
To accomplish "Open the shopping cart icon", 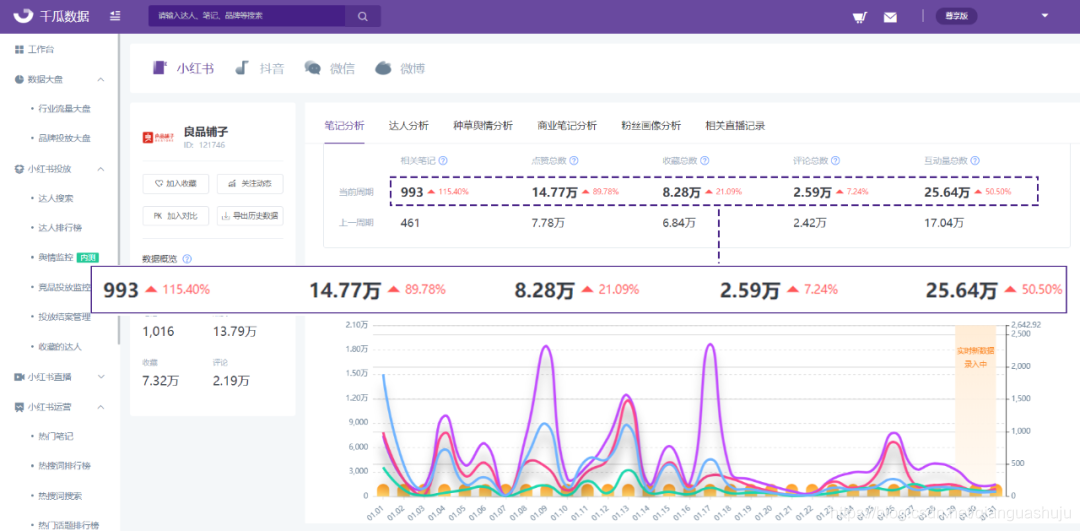I will [859, 17].
